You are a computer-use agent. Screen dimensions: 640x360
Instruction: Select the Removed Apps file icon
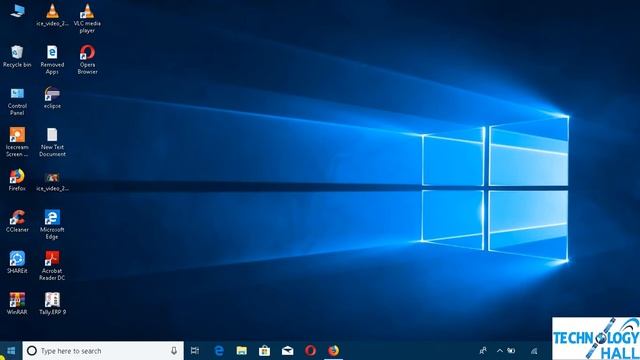(x=52, y=60)
